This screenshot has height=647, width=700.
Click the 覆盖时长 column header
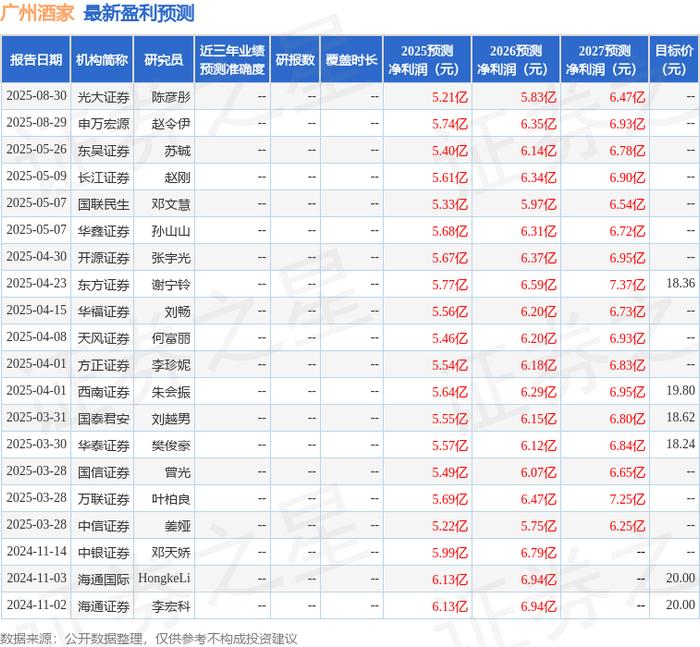[x=351, y=60]
